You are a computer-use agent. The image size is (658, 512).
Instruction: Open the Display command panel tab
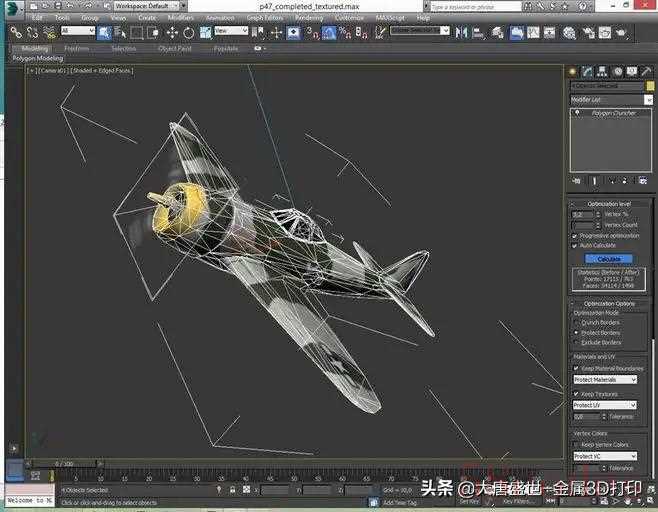tap(632, 72)
